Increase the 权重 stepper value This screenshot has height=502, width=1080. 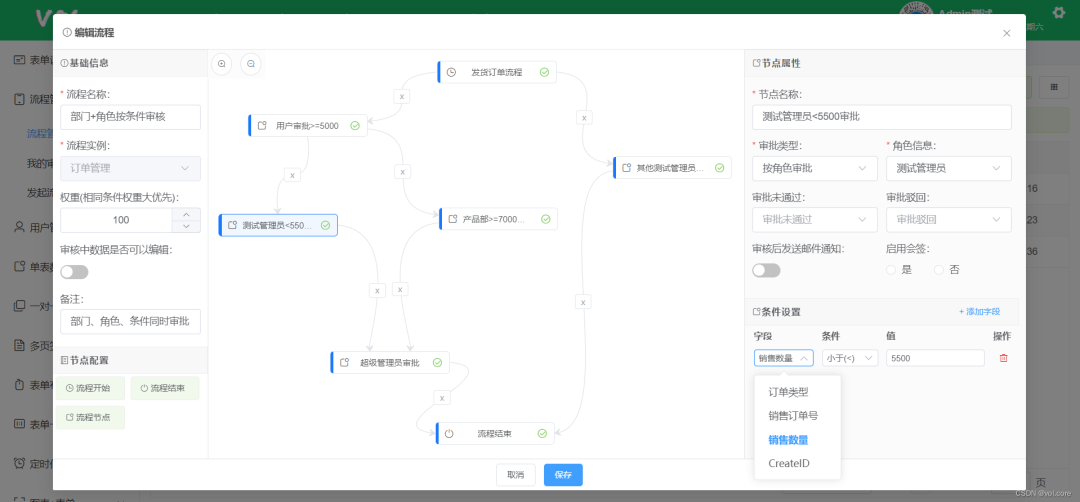pos(186,214)
